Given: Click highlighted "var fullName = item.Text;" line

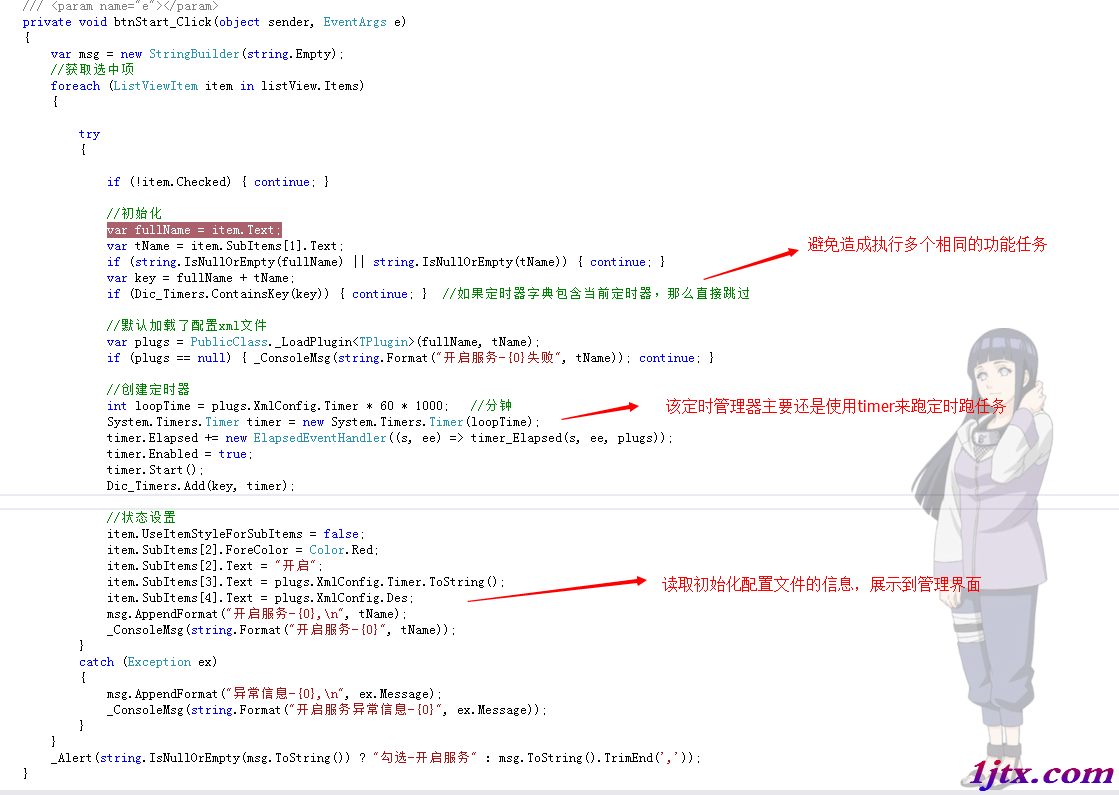Looking at the screenshot, I should (x=194, y=230).
